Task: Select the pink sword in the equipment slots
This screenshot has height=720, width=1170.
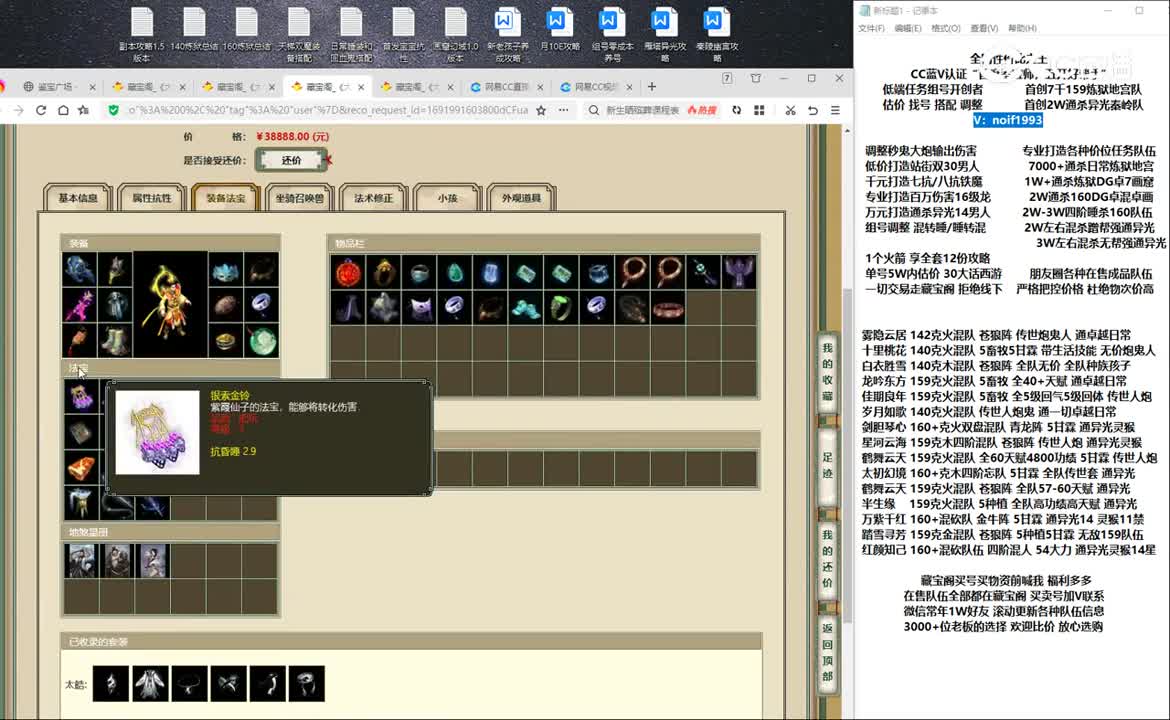Action: [x=80, y=306]
